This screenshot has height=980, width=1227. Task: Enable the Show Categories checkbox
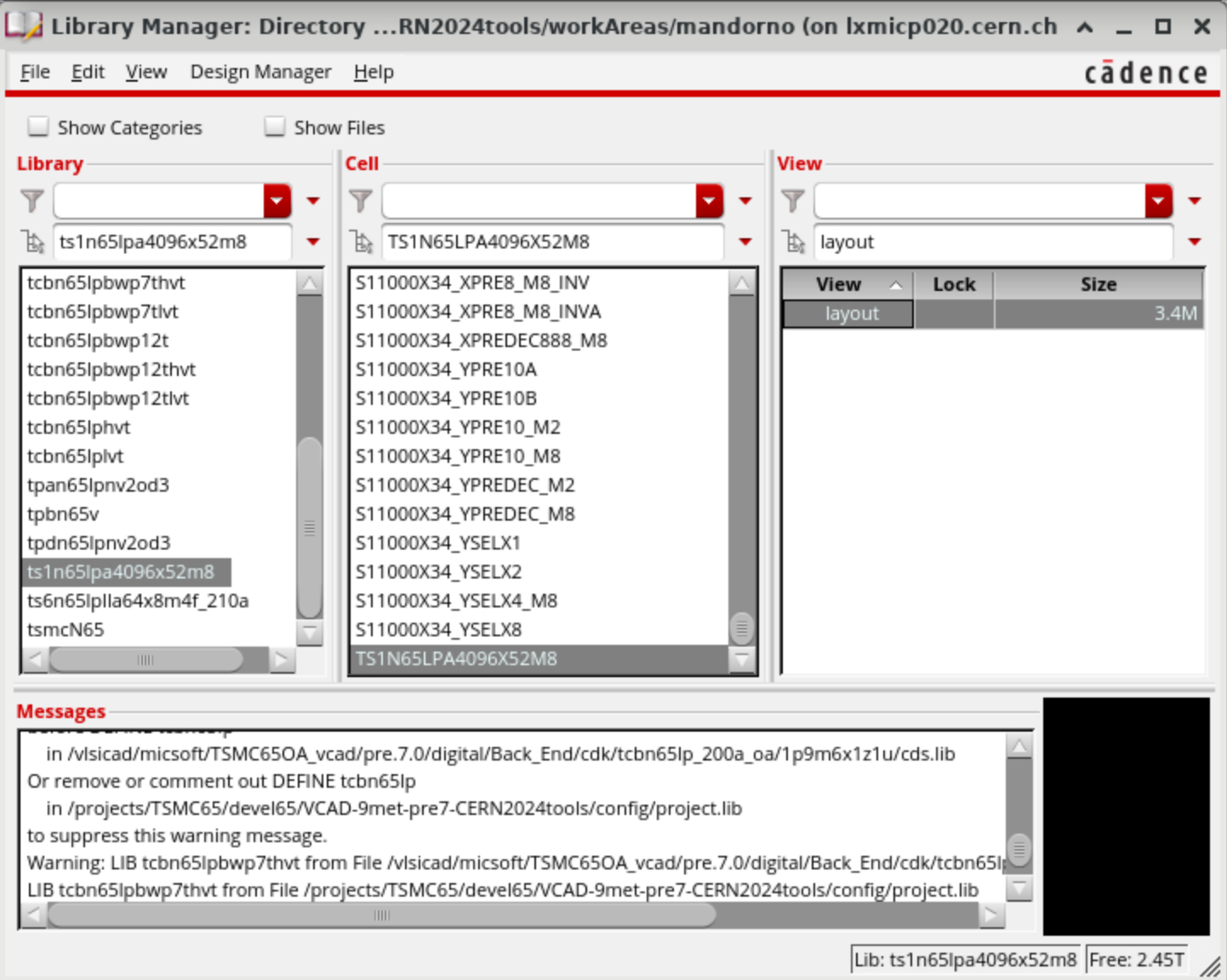pyautogui.click(x=38, y=127)
